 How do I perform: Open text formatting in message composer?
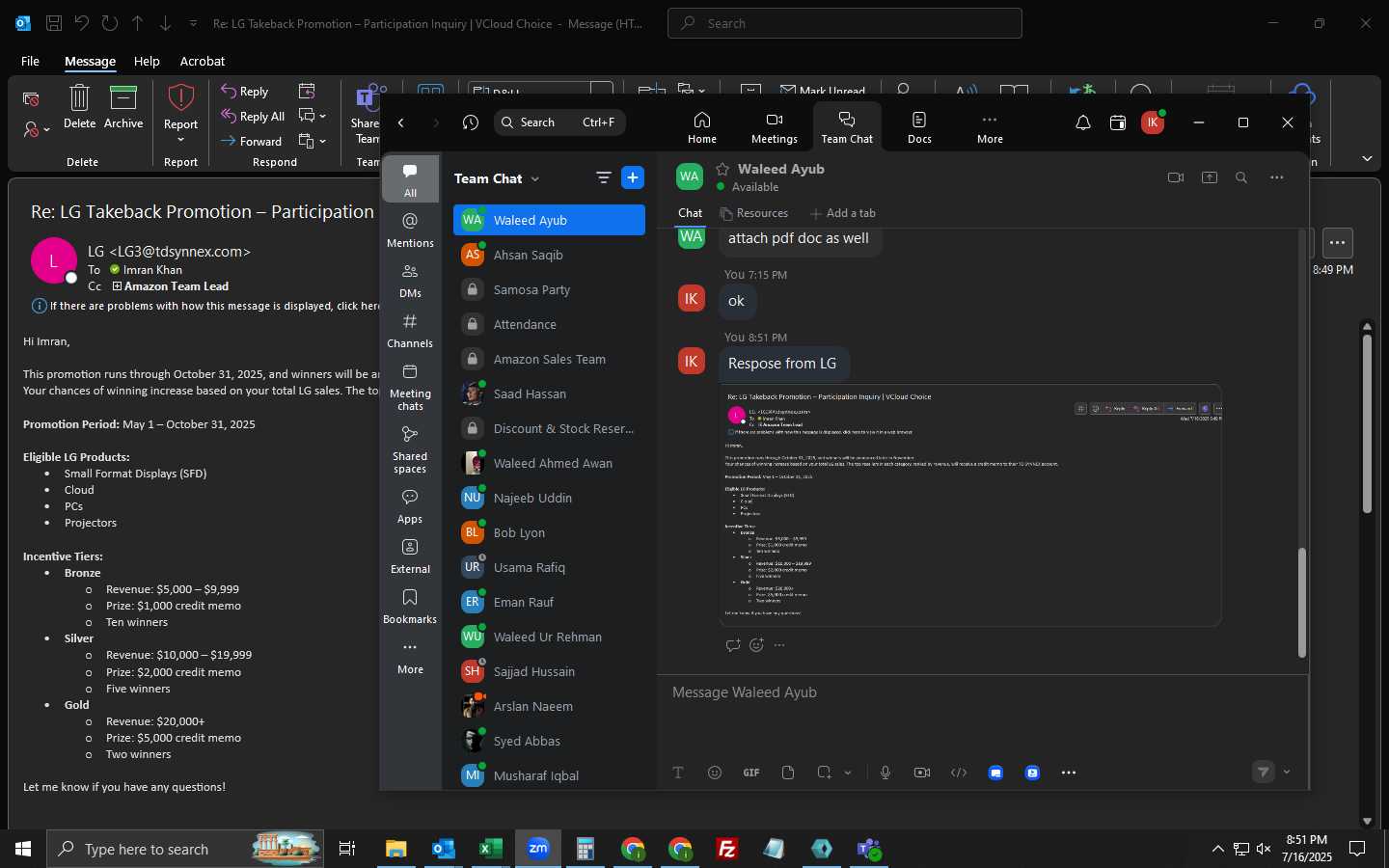coord(678,773)
